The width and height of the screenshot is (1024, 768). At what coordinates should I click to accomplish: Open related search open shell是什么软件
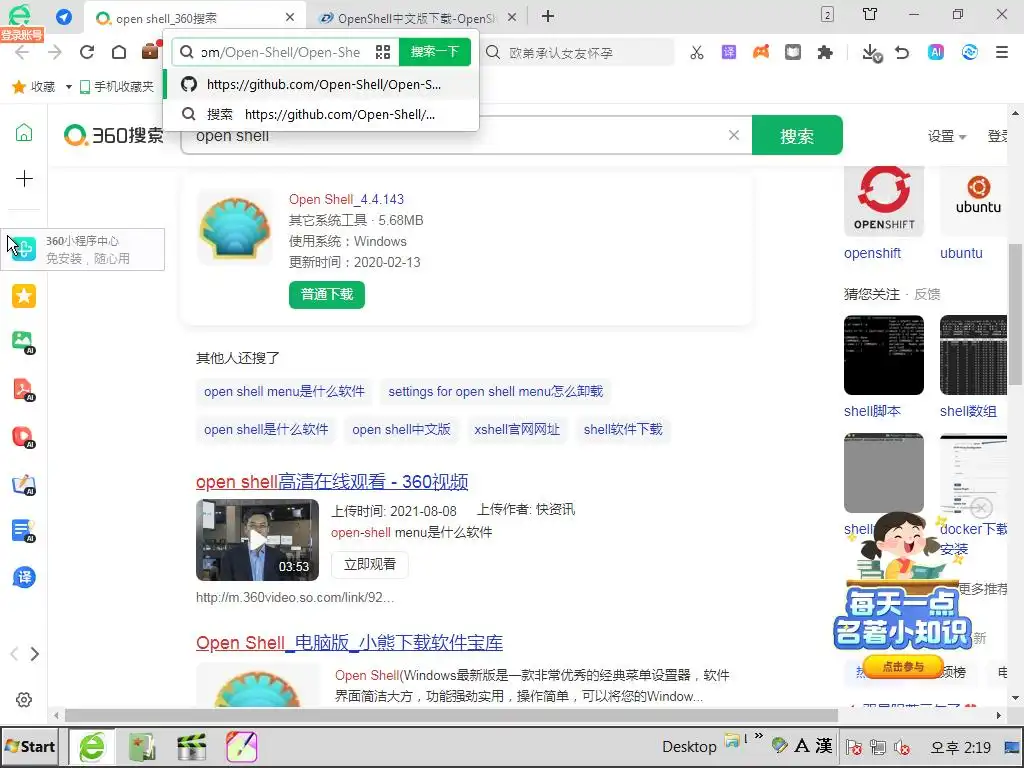(x=266, y=430)
